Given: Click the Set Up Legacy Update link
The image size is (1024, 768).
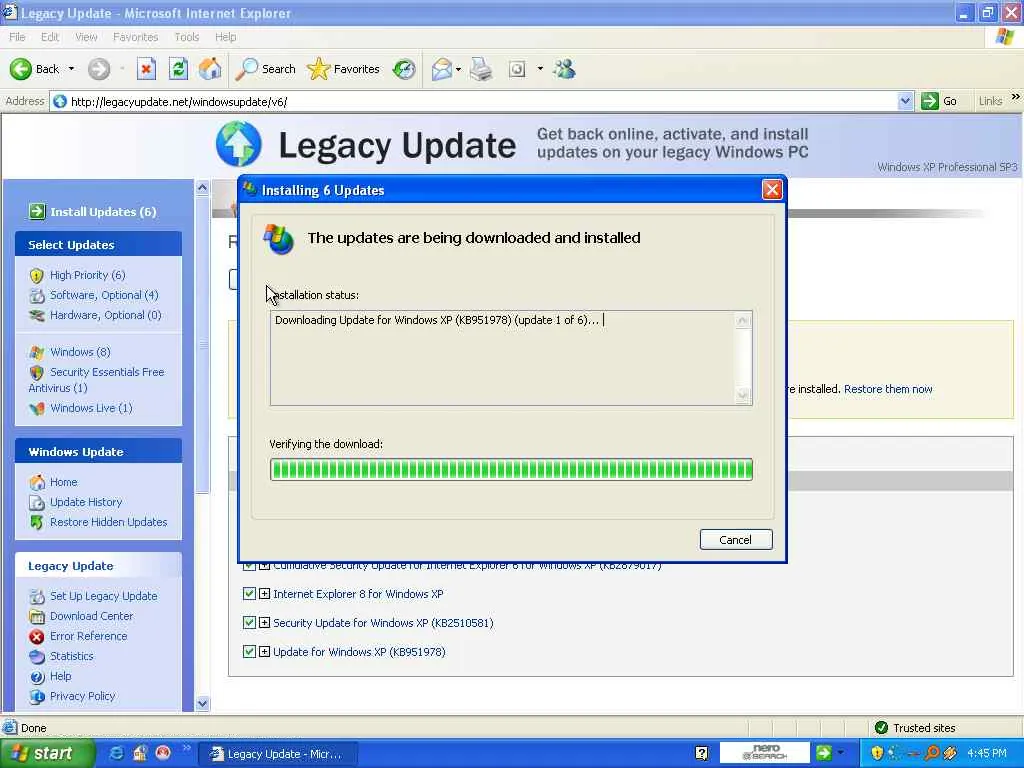Looking at the screenshot, I should pyautogui.click(x=103, y=596).
